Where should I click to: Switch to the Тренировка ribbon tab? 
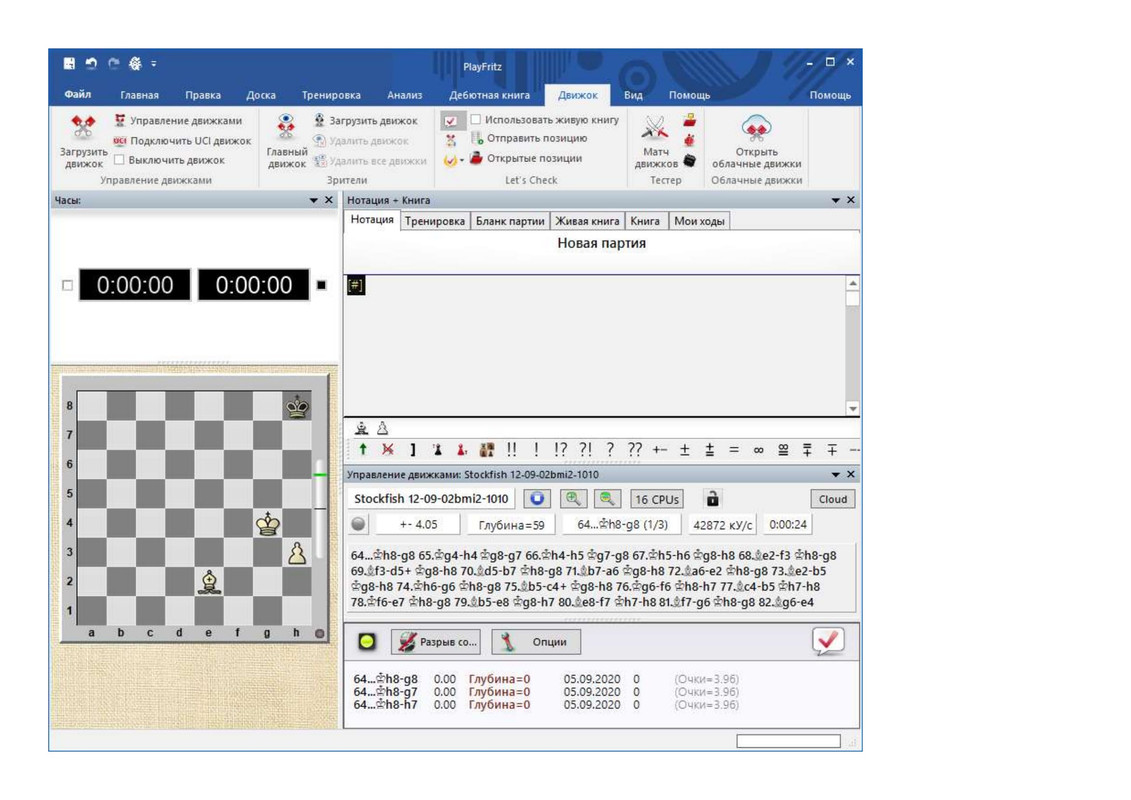pyautogui.click(x=331, y=94)
